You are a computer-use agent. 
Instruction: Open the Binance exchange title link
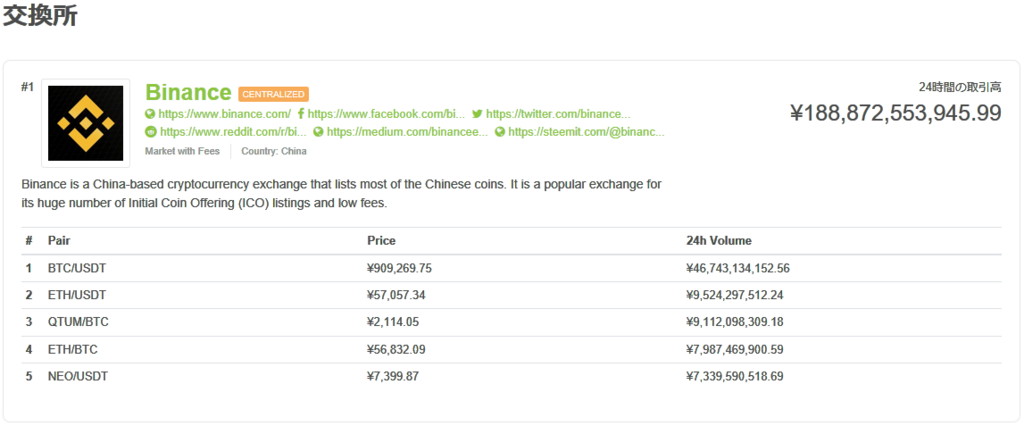188,93
